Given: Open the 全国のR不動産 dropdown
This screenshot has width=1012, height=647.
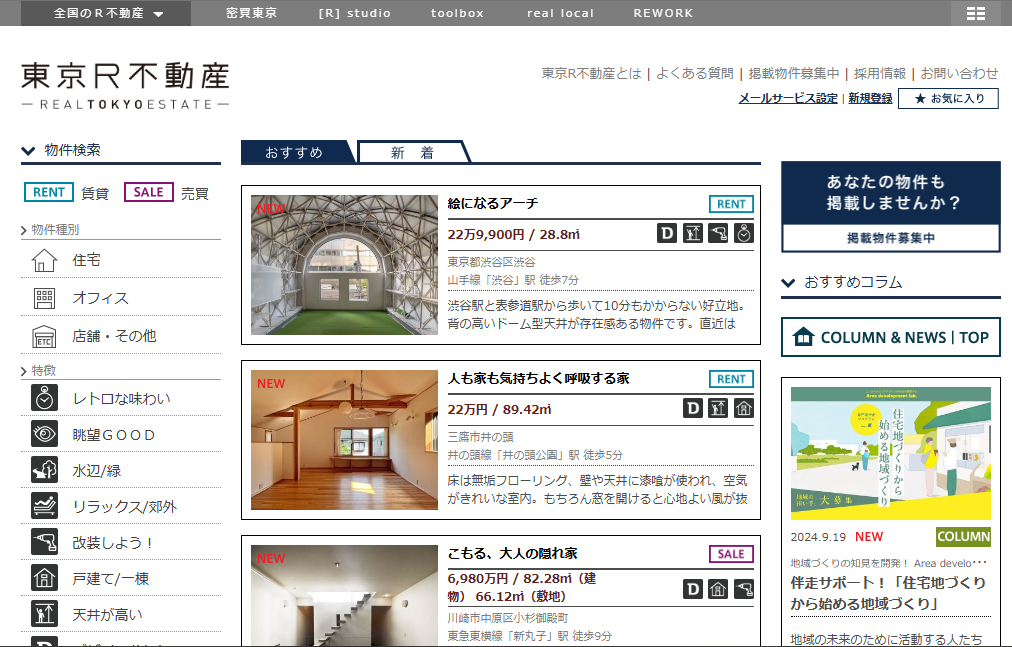Looking at the screenshot, I should point(108,13).
